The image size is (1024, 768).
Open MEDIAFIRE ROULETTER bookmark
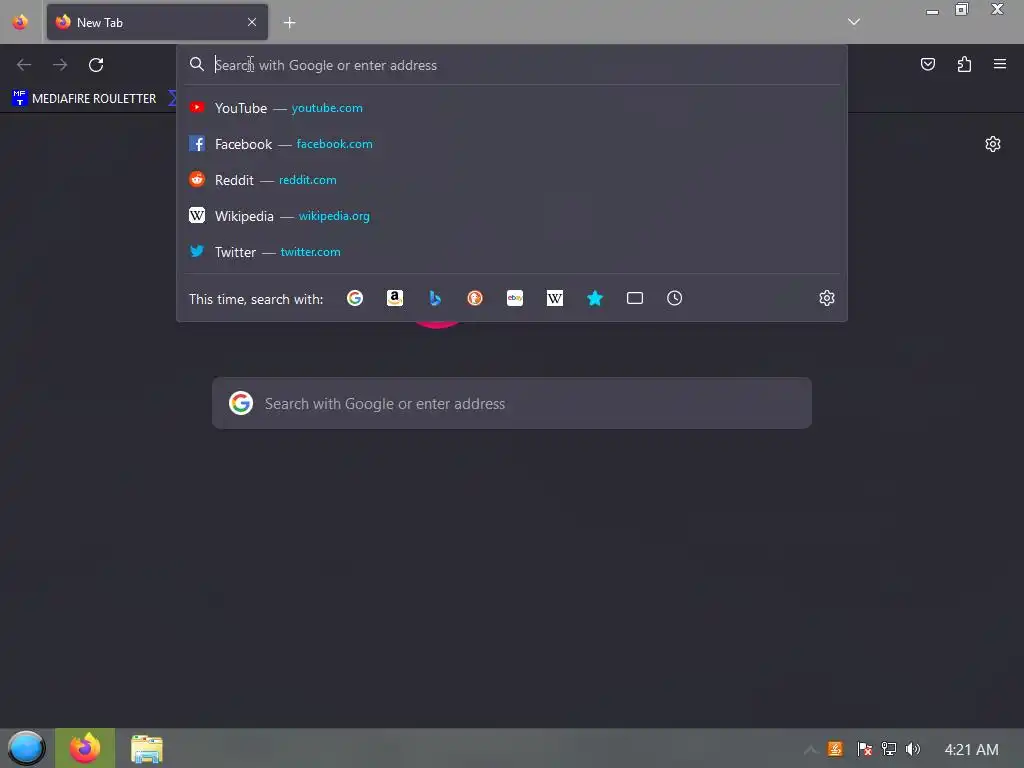click(x=84, y=99)
